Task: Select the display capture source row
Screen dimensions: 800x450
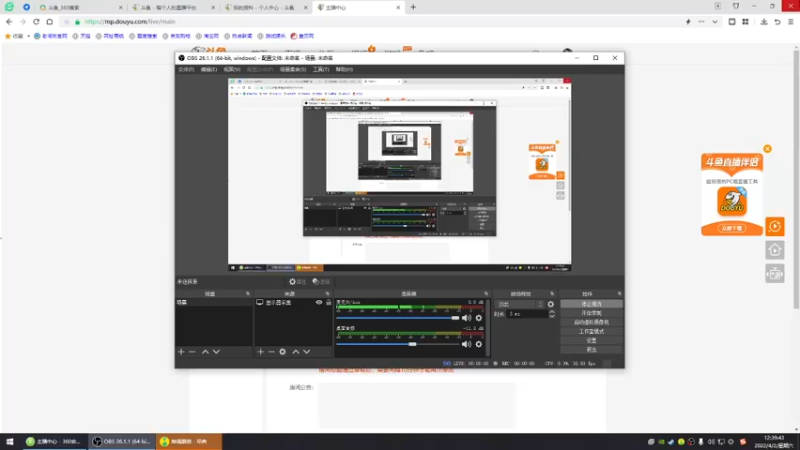Action: (293, 303)
